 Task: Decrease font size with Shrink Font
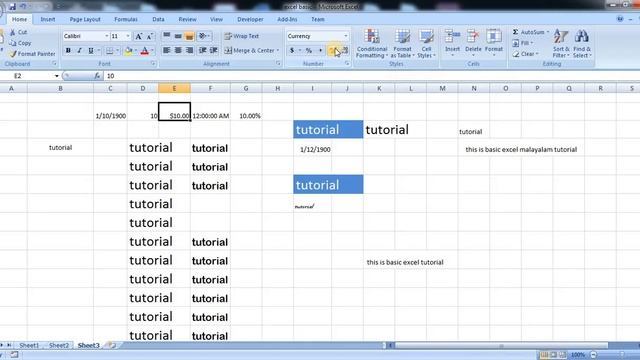pyautogui.click(x=150, y=36)
